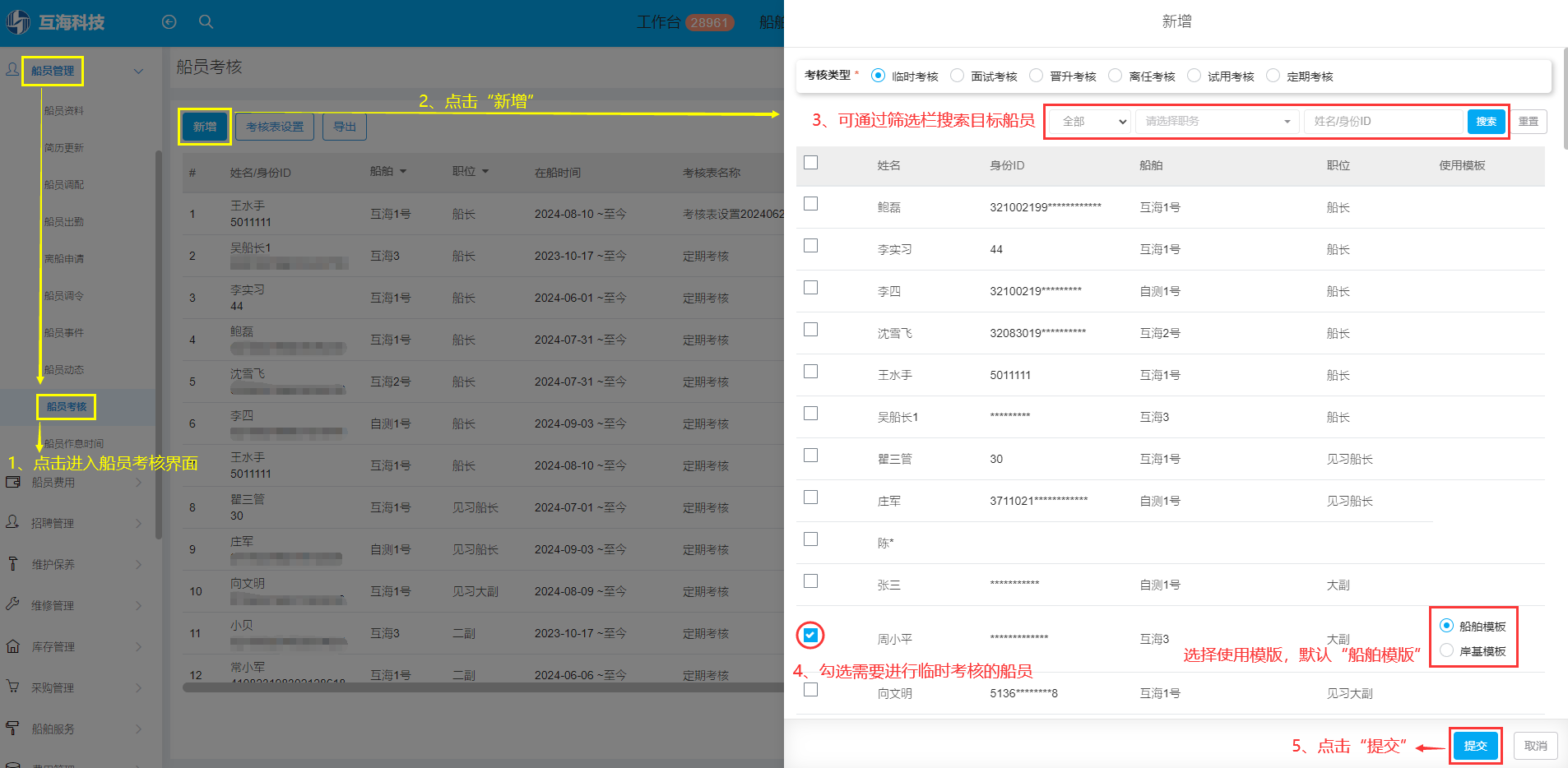Select the 临时考核 radio option
This screenshot has width=1568, height=768.
pyautogui.click(x=878, y=76)
